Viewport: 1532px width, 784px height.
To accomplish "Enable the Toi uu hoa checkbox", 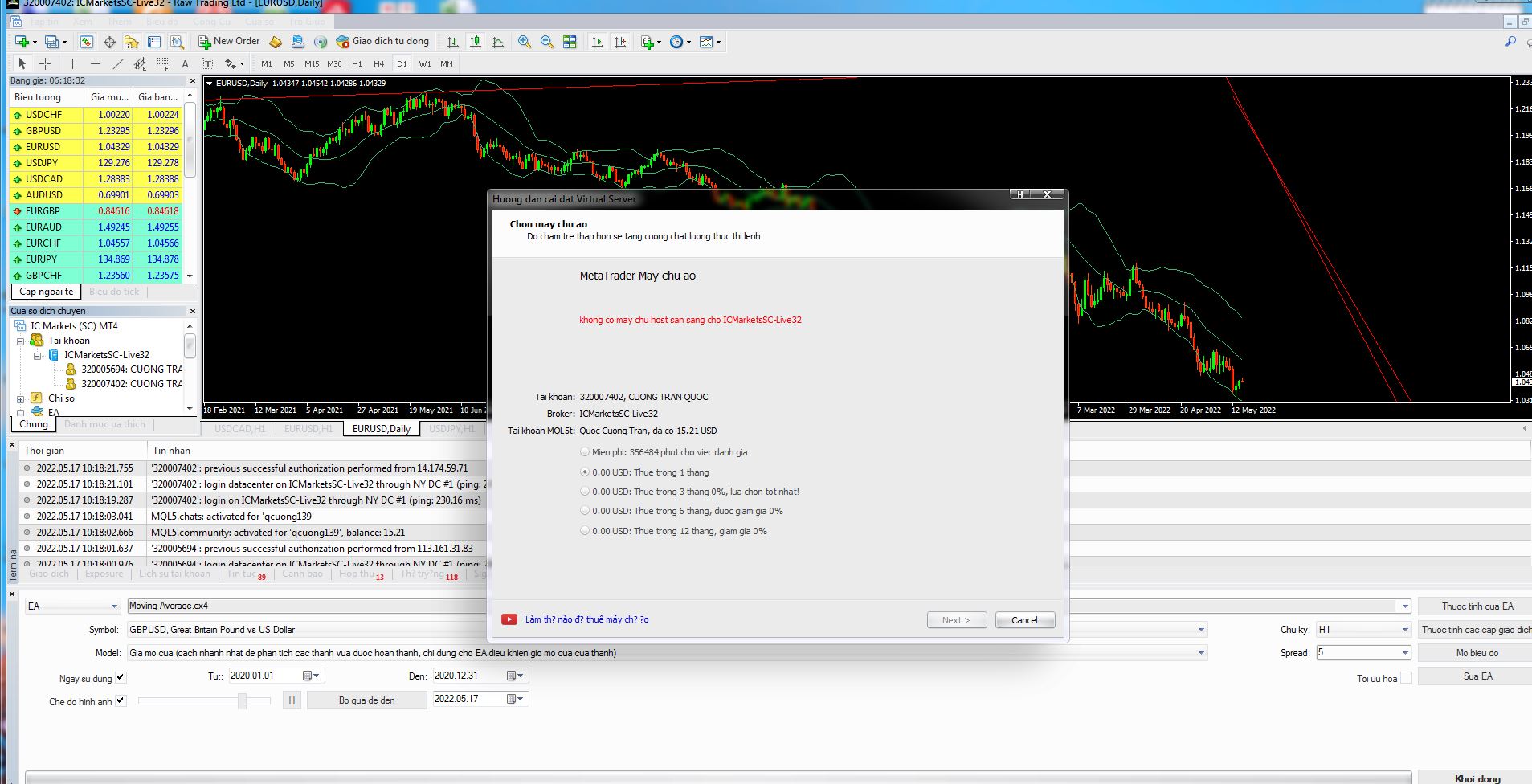I will point(1406,678).
